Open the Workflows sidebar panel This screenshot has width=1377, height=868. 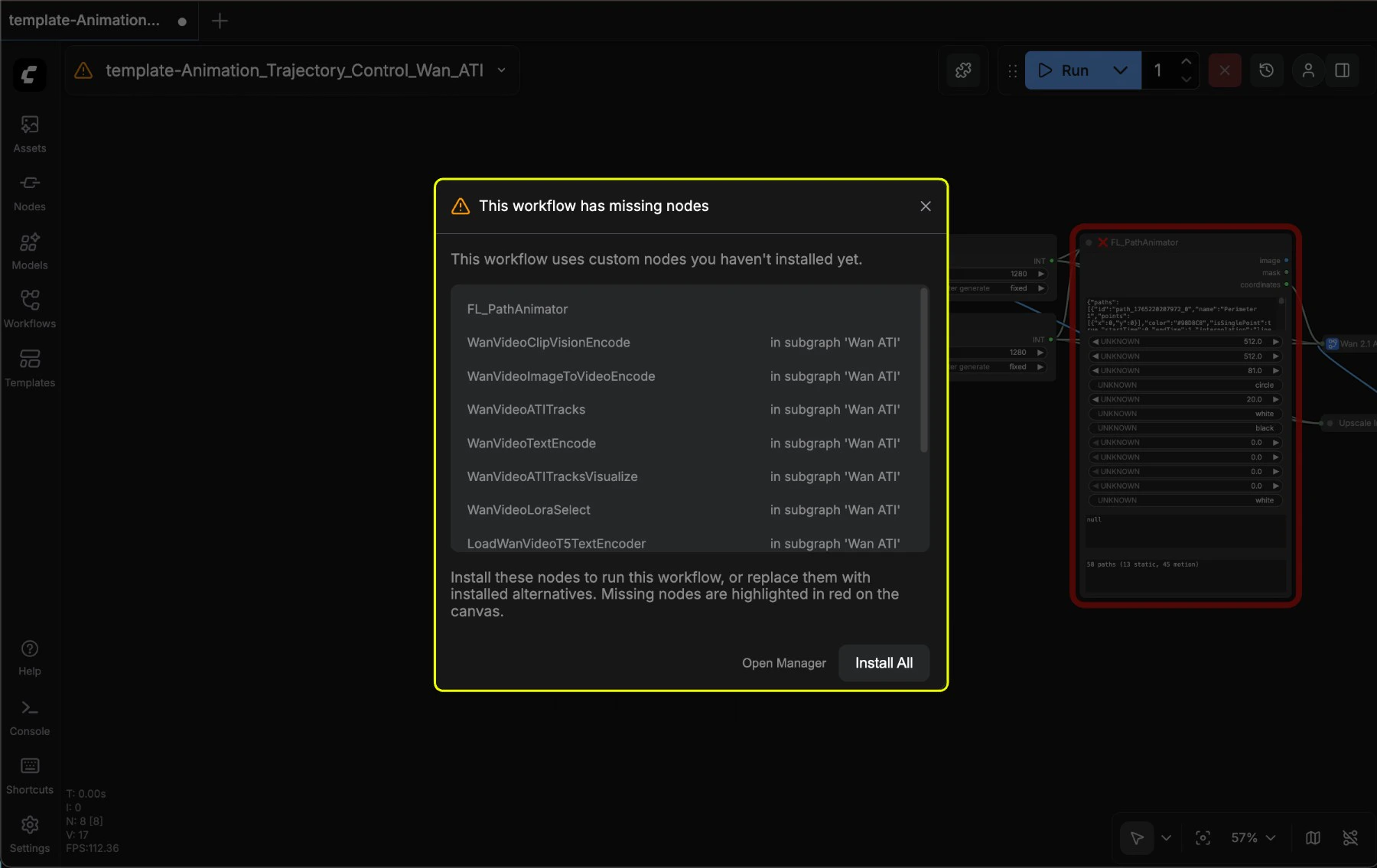(30, 310)
